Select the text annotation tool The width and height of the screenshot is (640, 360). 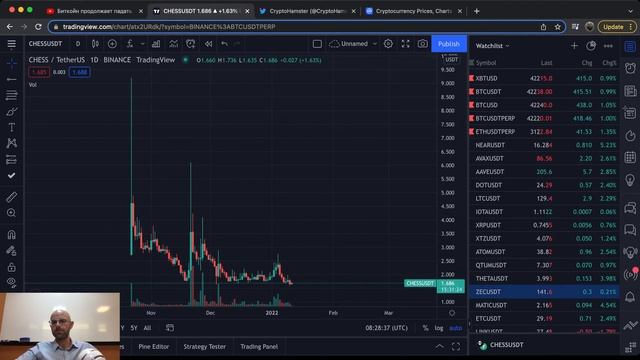(x=11, y=127)
